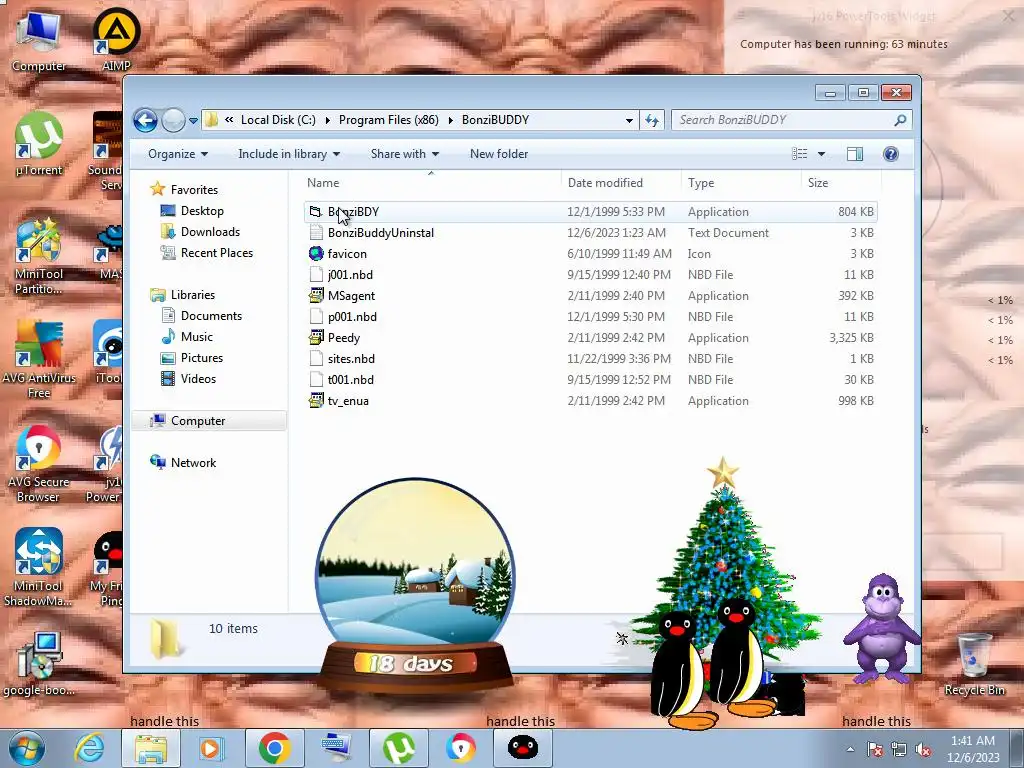Sort by the Date modified column
The width and height of the screenshot is (1024, 768).
(621, 183)
